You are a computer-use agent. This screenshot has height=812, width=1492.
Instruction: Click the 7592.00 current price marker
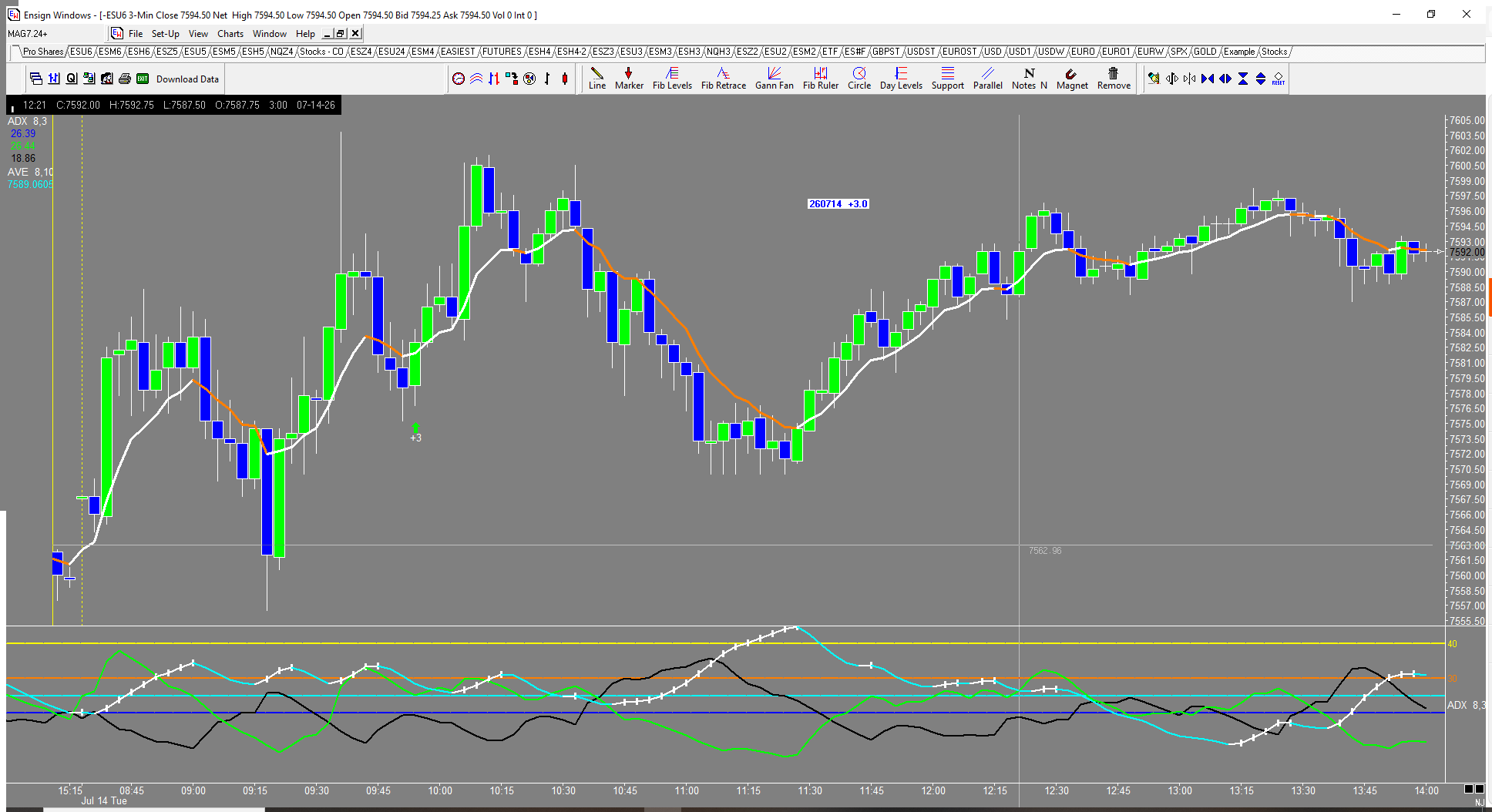(1466, 252)
